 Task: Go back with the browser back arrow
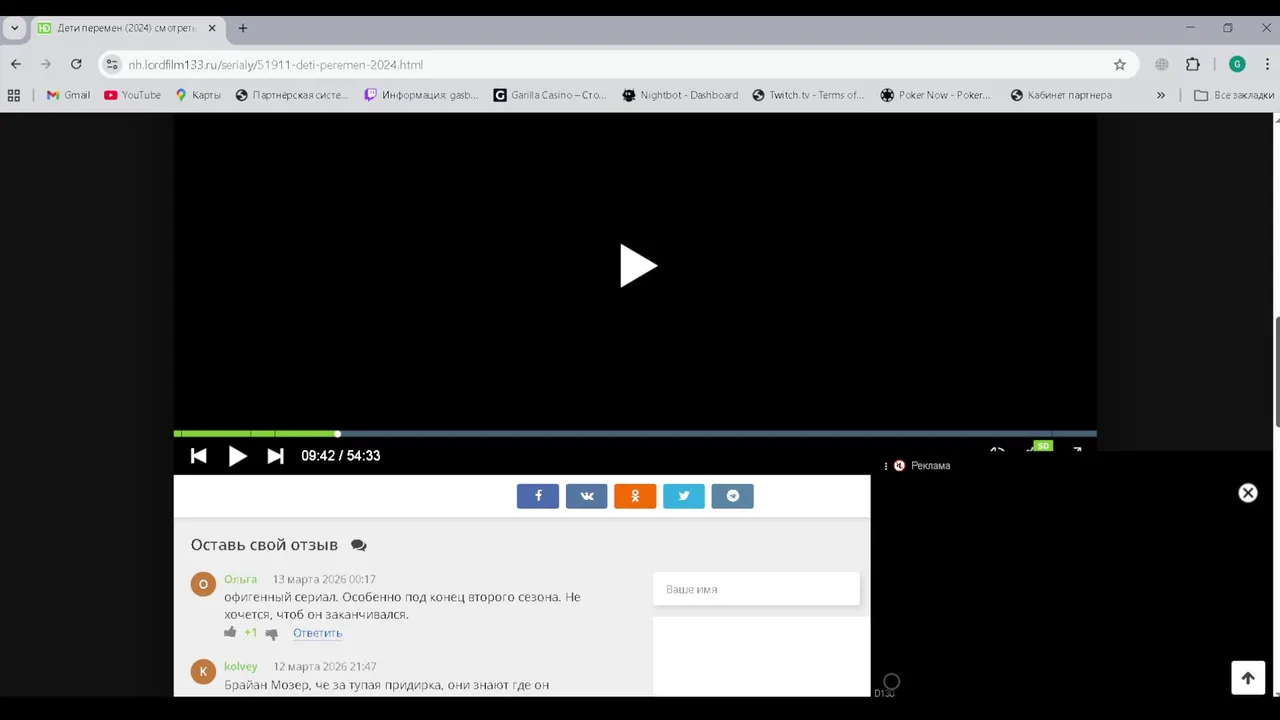16,64
